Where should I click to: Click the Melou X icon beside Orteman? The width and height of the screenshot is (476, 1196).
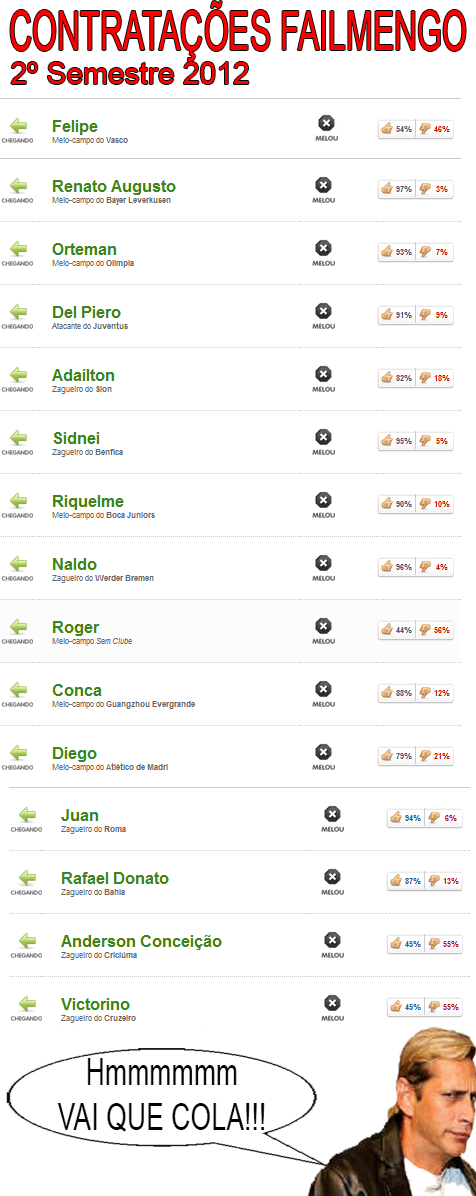[x=323, y=248]
